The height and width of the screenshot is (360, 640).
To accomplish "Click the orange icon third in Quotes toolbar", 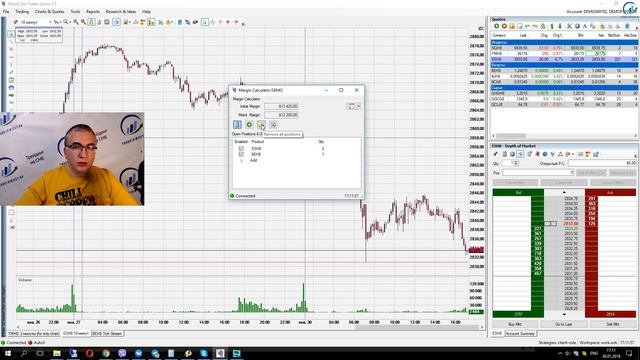I will pyautogui.click(x=512, y=26).
